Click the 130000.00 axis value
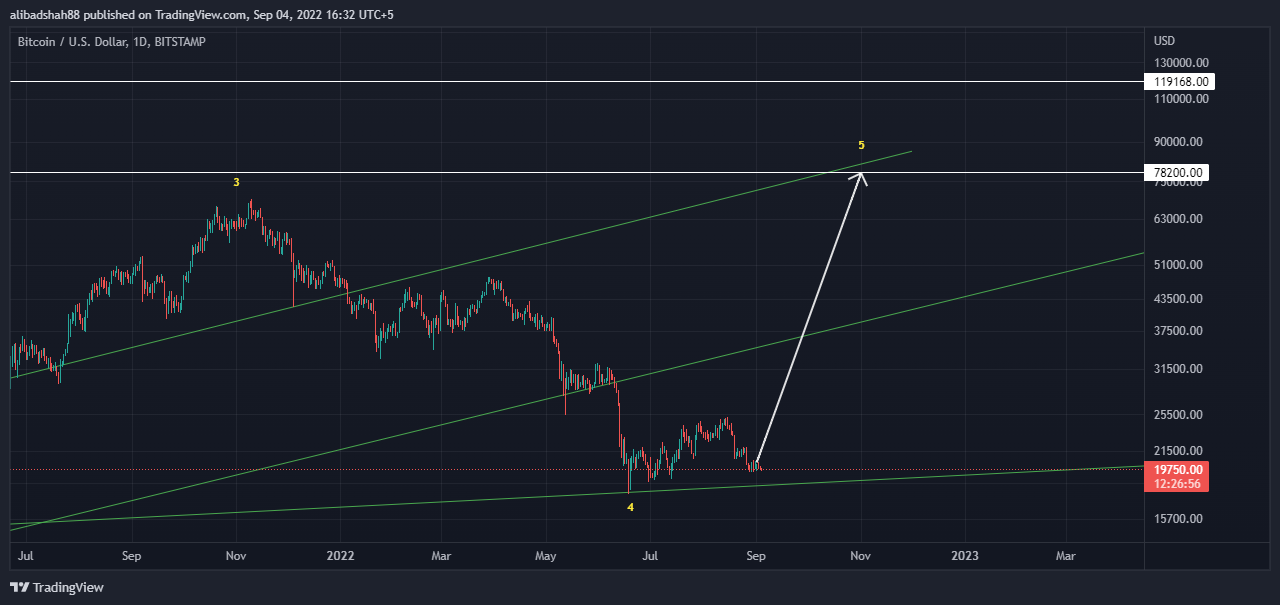This screenshot has width=1280, height=605. click(x=1180, y=63)
